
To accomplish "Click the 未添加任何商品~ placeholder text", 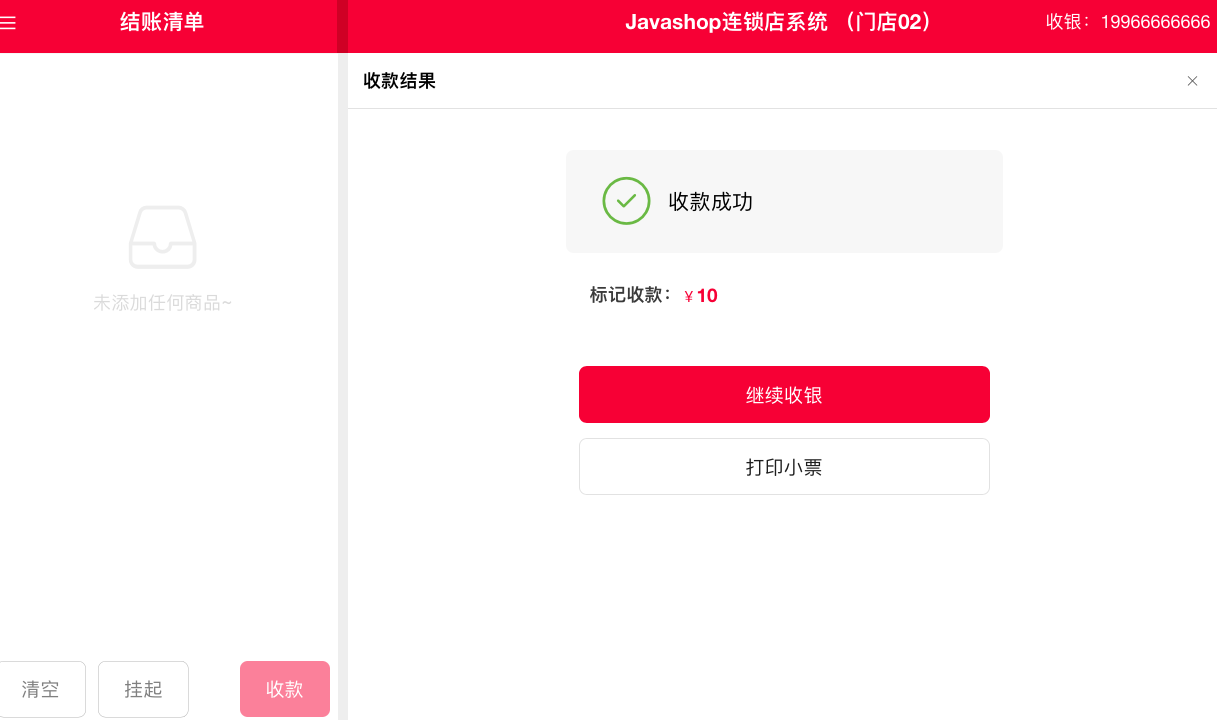I will coord(162,303).
